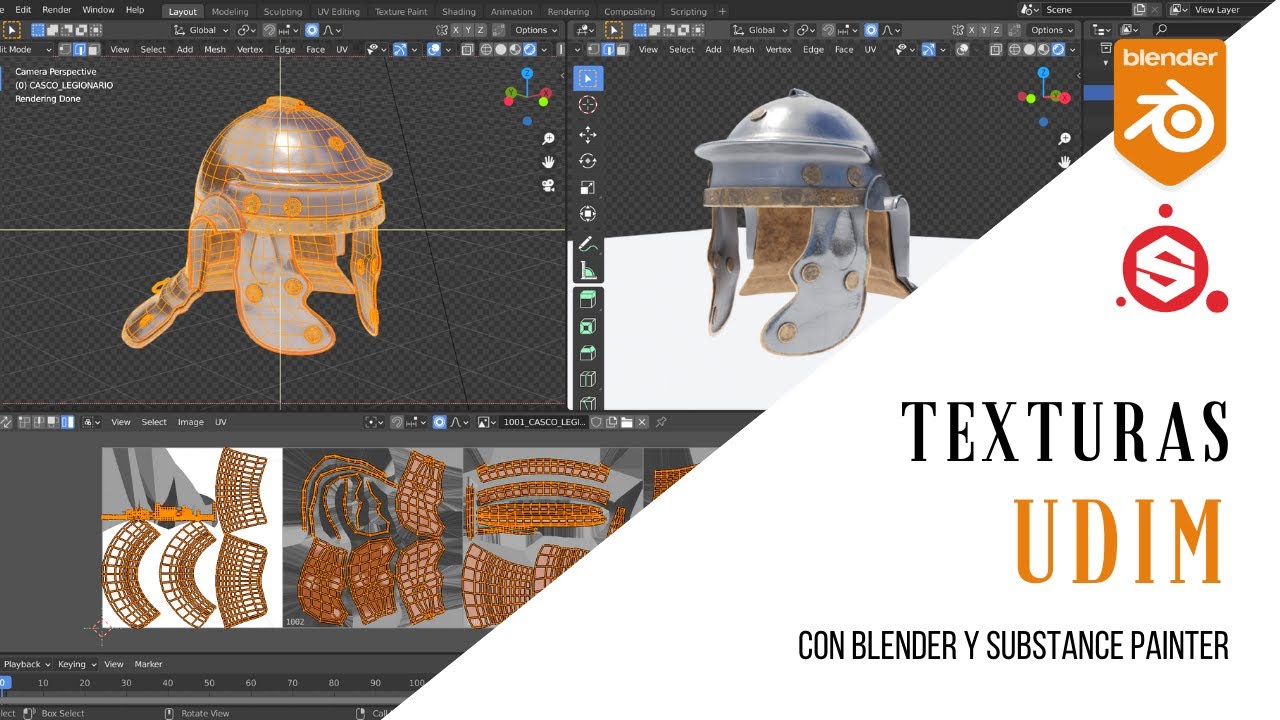Unlink image with X in UV editor
Viewport: 1280px width, 720px height.
(x=642, y=422)
